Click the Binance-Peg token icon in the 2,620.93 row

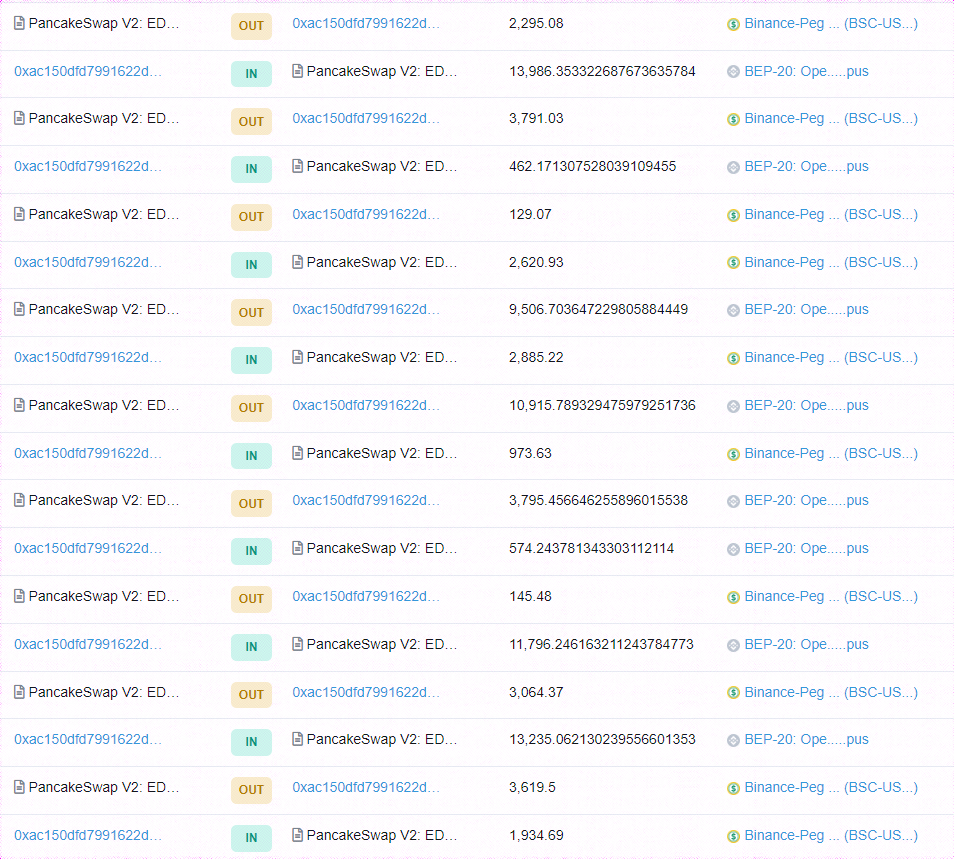[733, 263]
